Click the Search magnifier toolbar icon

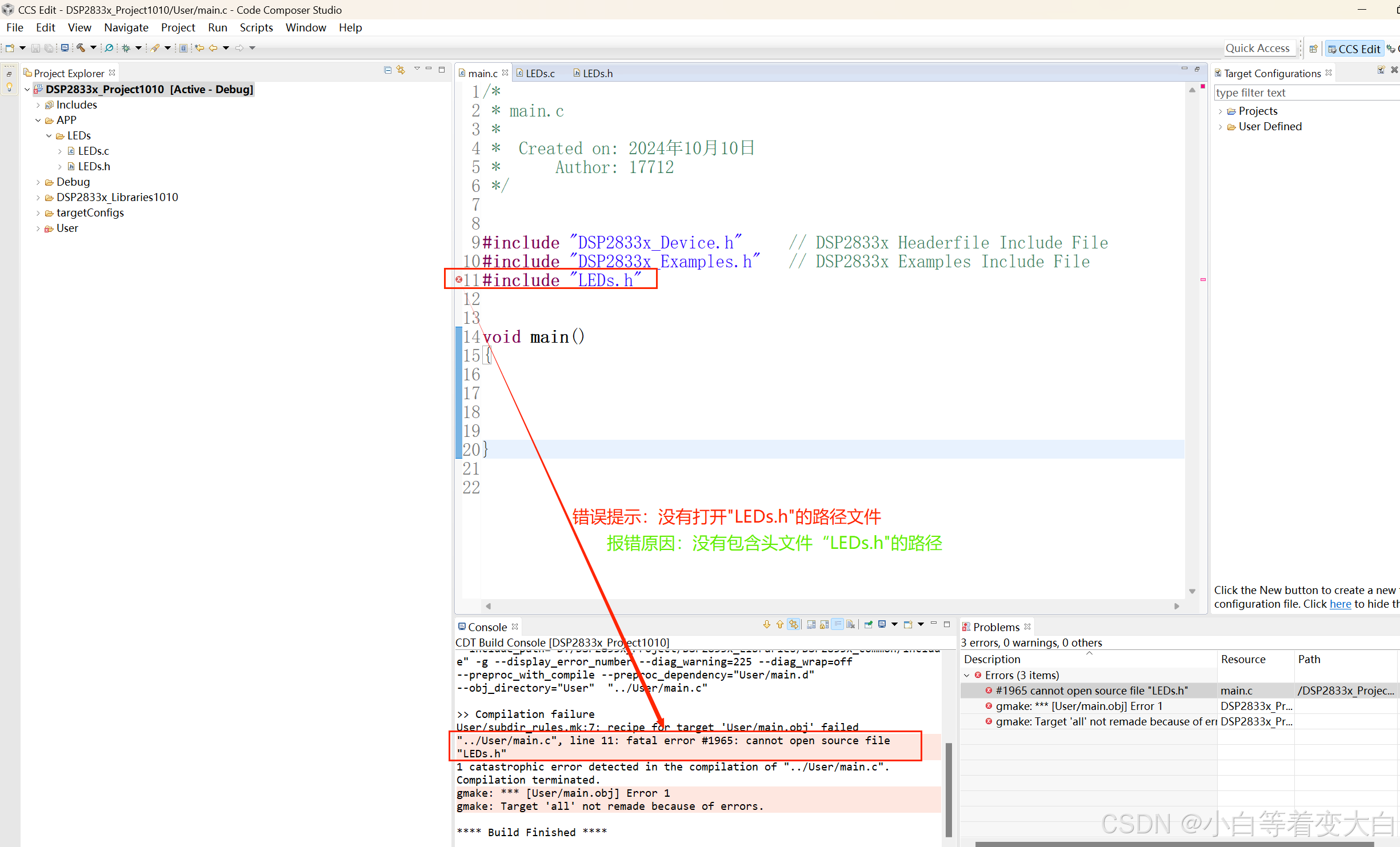pyautogui.click(x=109, y=48)
